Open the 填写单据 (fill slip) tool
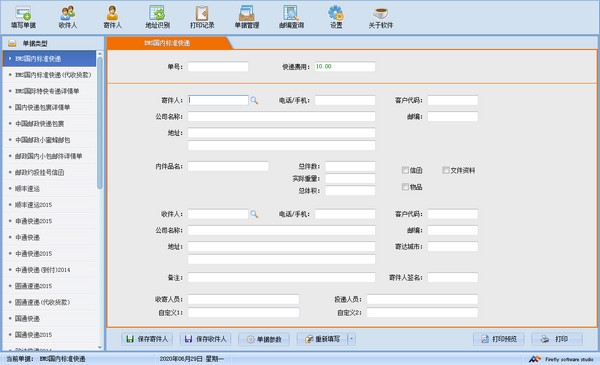Image resolution: width=600 pixels, height=365 pixels. click(23, 18)
